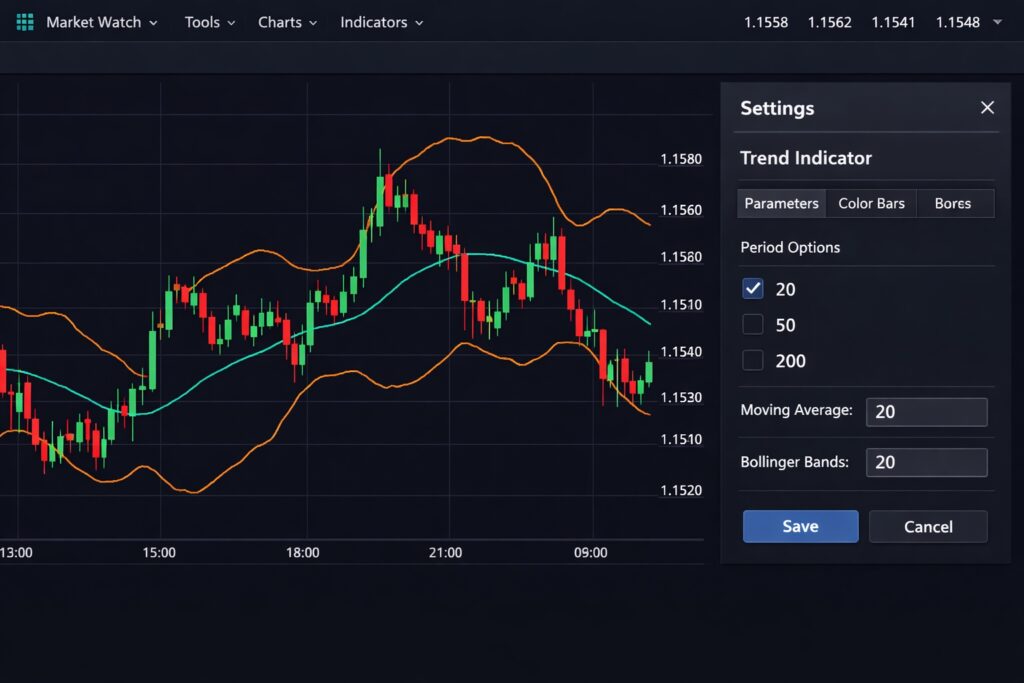
Task: Close the Settings panel
Action: coord(987,107)
